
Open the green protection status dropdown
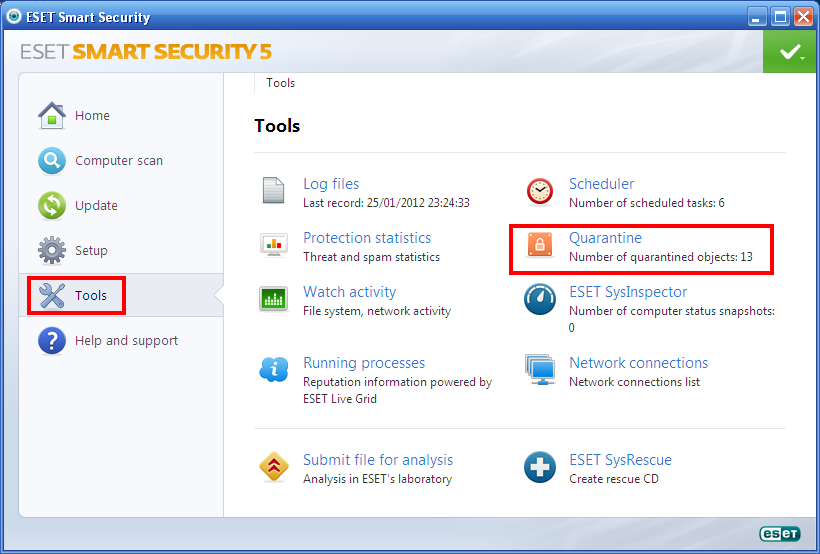(790, 51)
